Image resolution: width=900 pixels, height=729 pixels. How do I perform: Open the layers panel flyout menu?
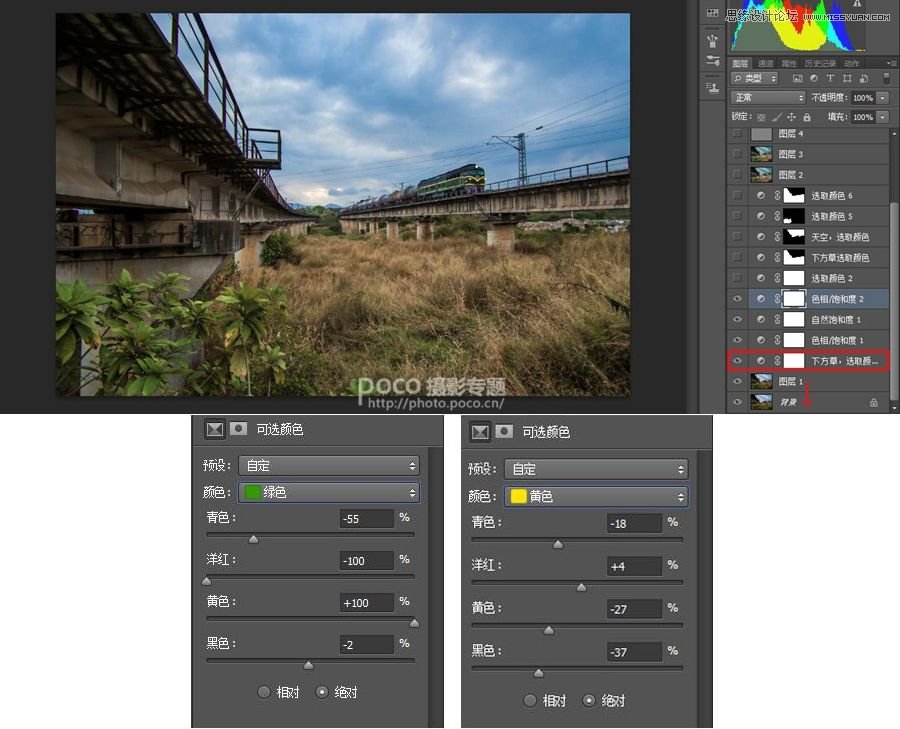[891, 63]
